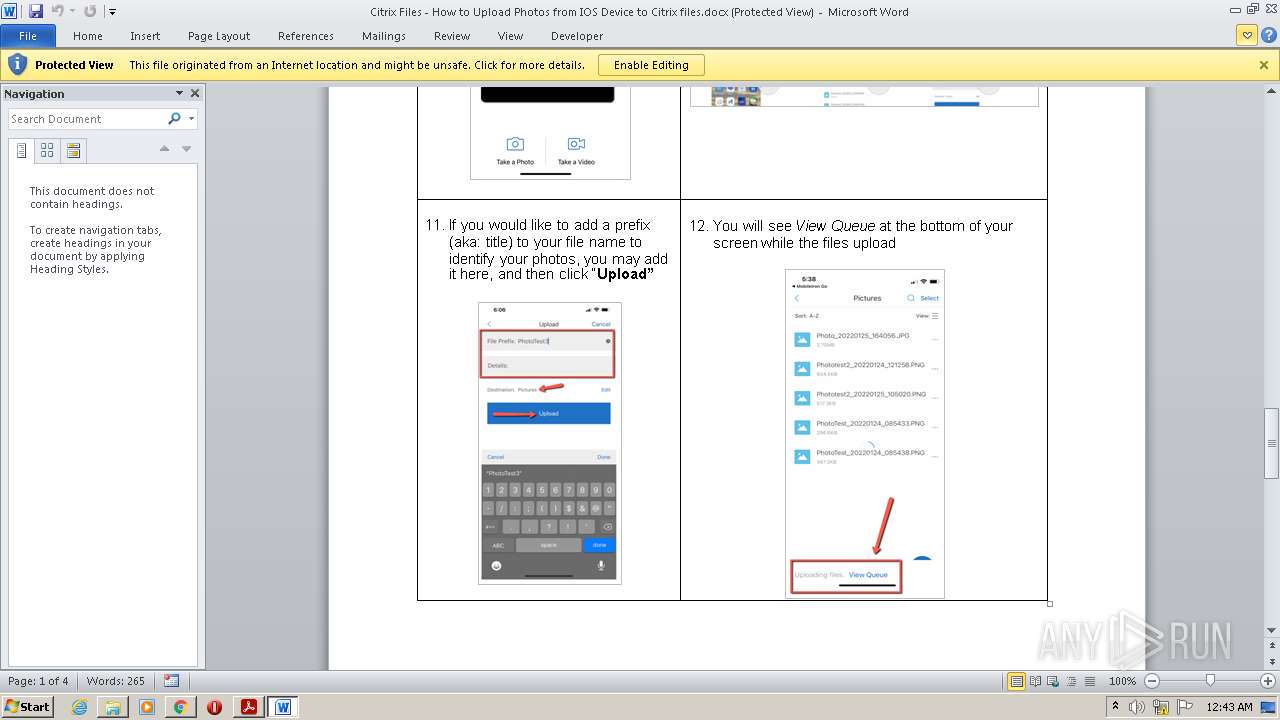Switch to Web Layout view

coord(1052,681)
